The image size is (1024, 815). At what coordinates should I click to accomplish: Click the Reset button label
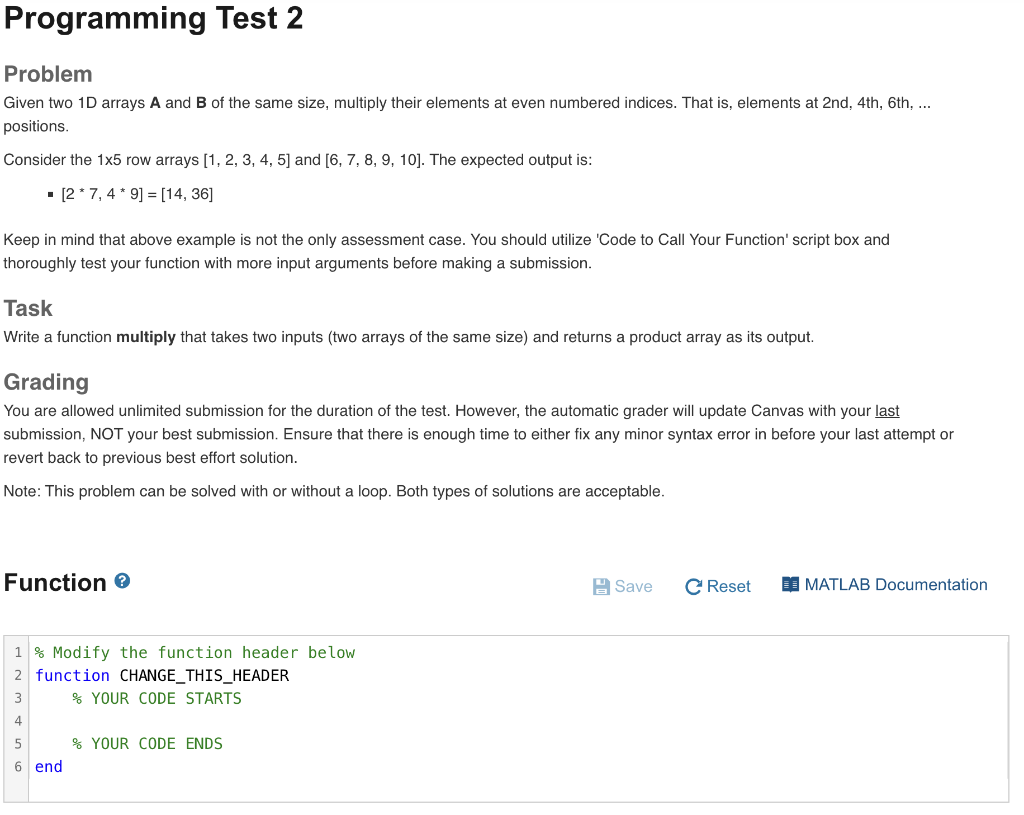[x=728, y=586]
